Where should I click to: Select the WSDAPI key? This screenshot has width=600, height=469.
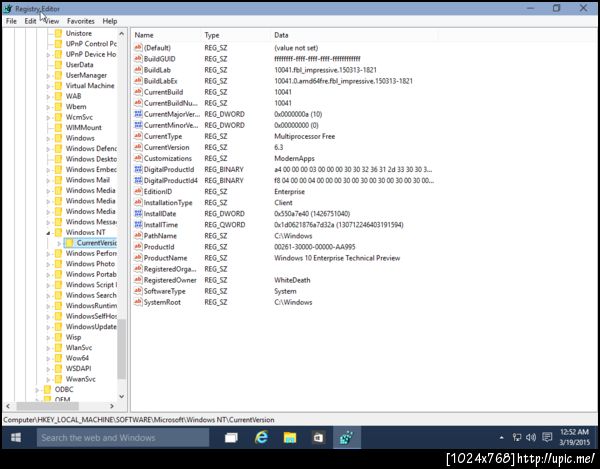[x=78, y=368]
